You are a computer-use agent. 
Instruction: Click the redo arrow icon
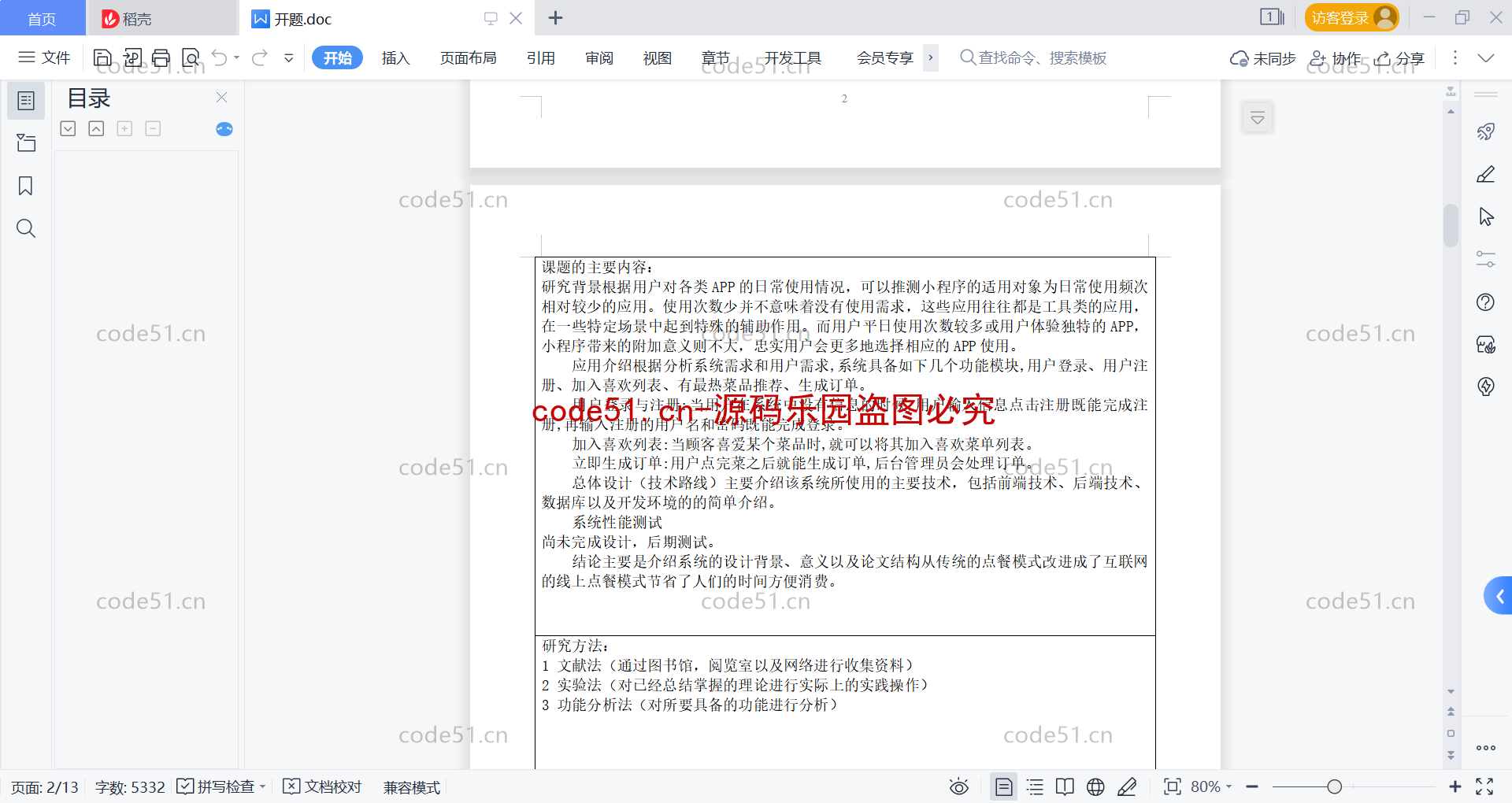(259, 57)
